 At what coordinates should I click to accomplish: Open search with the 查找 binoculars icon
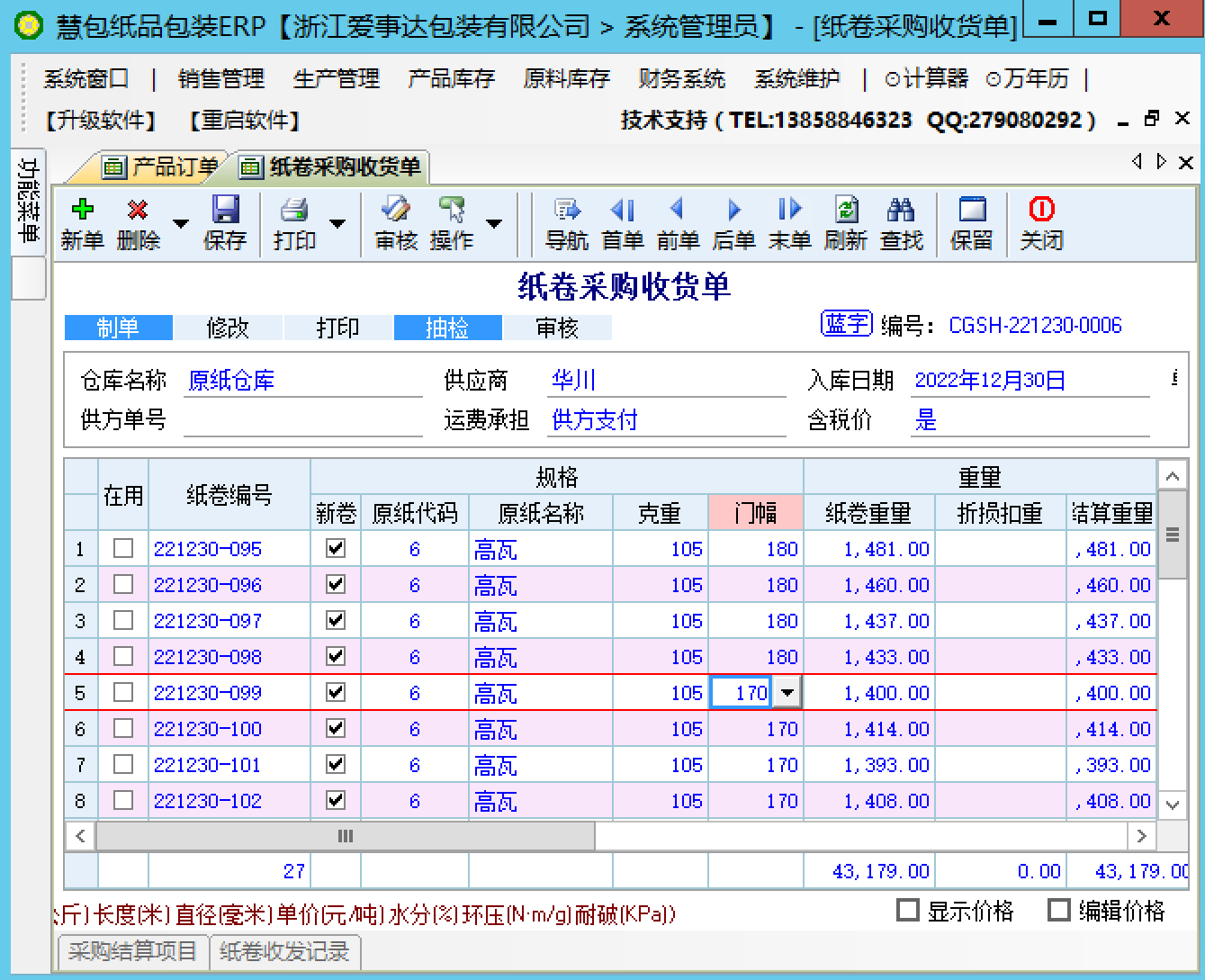pos(901,211)
